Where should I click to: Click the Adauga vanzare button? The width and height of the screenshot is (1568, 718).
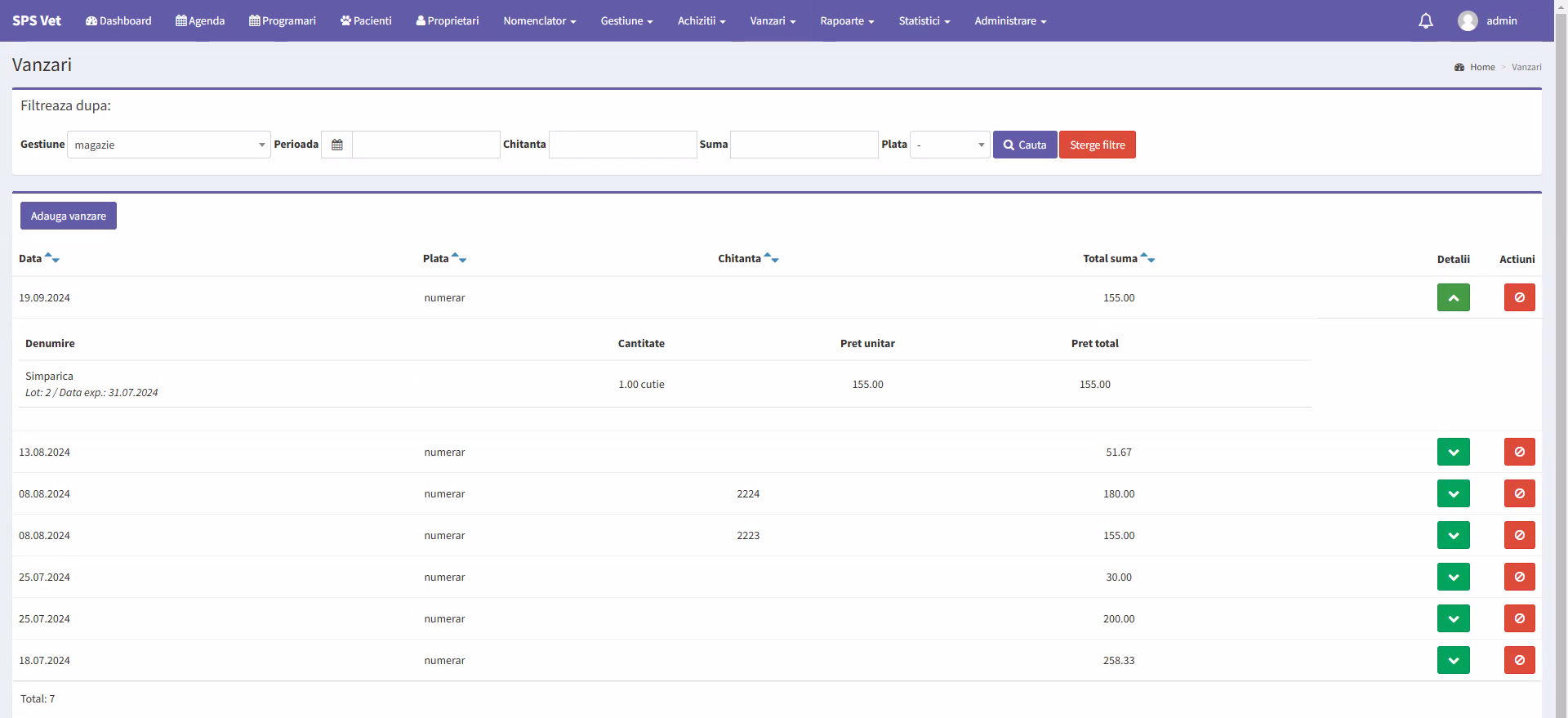pyautogui.click(x=69, y=216)
